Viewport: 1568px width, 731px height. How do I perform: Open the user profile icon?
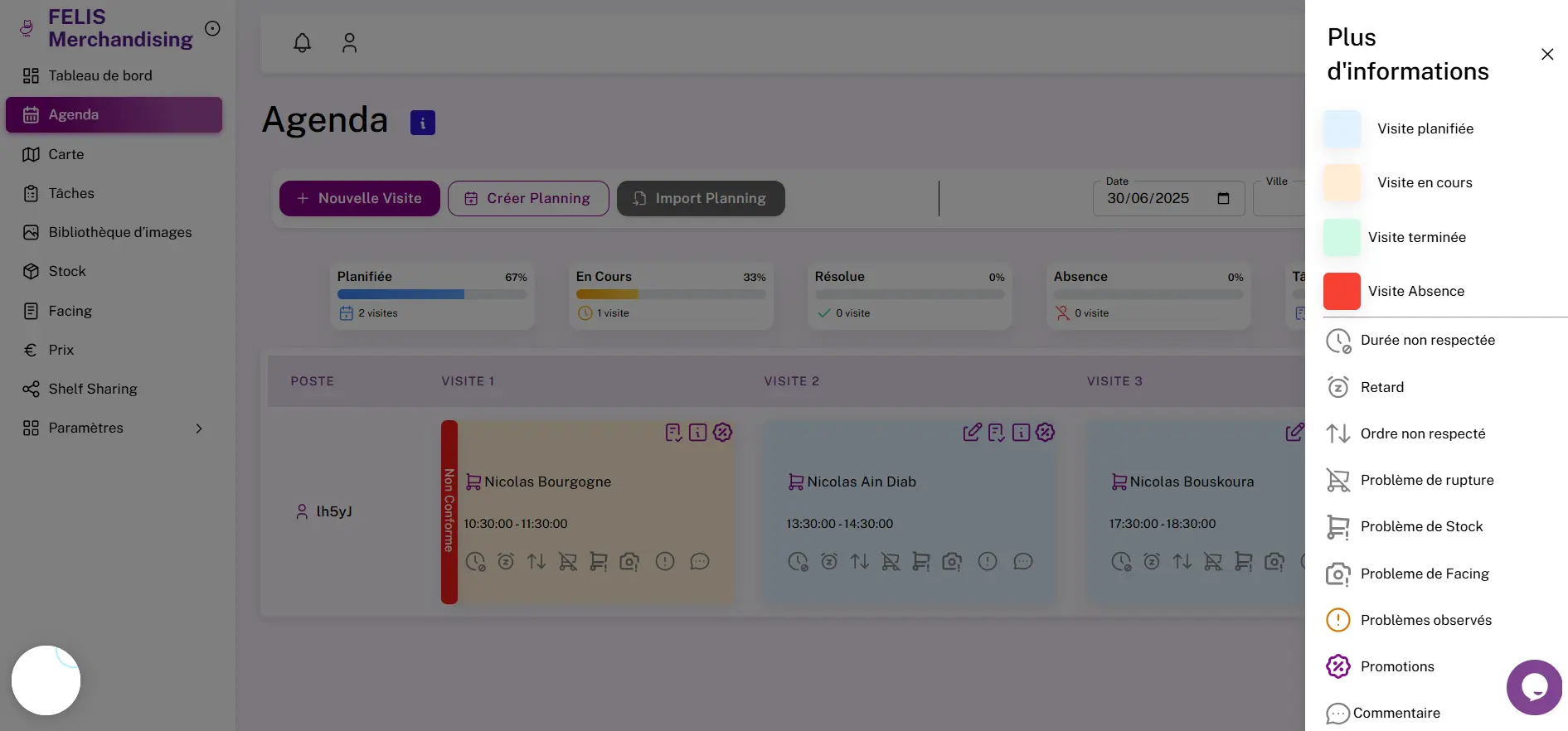(349, 43)
